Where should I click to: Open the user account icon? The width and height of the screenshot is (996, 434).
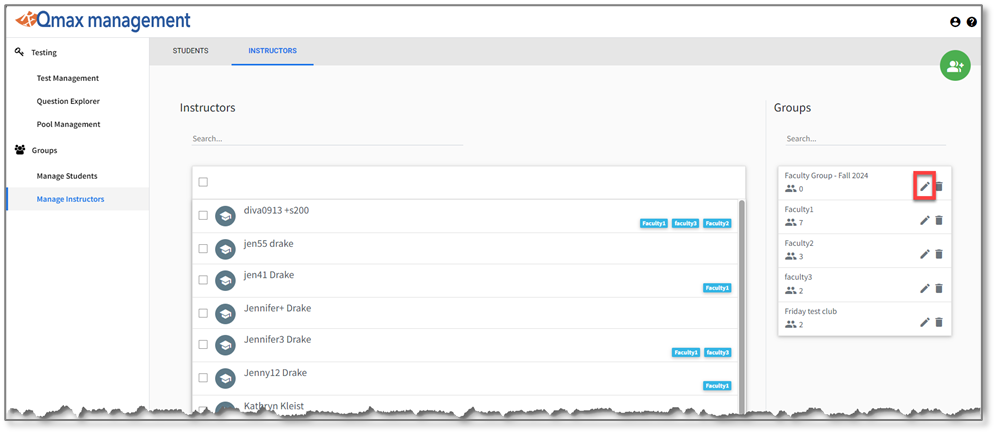point(955,22)
